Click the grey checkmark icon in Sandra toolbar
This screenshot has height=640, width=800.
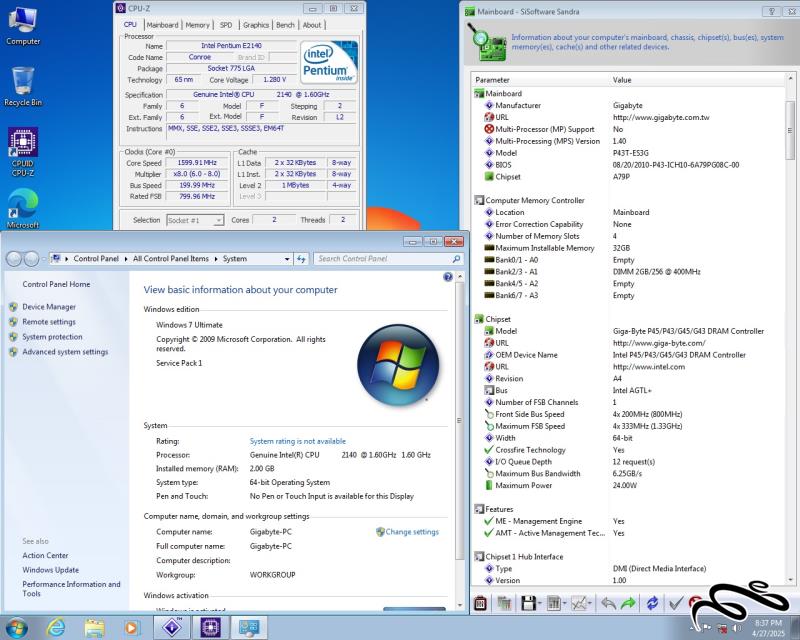676,603
